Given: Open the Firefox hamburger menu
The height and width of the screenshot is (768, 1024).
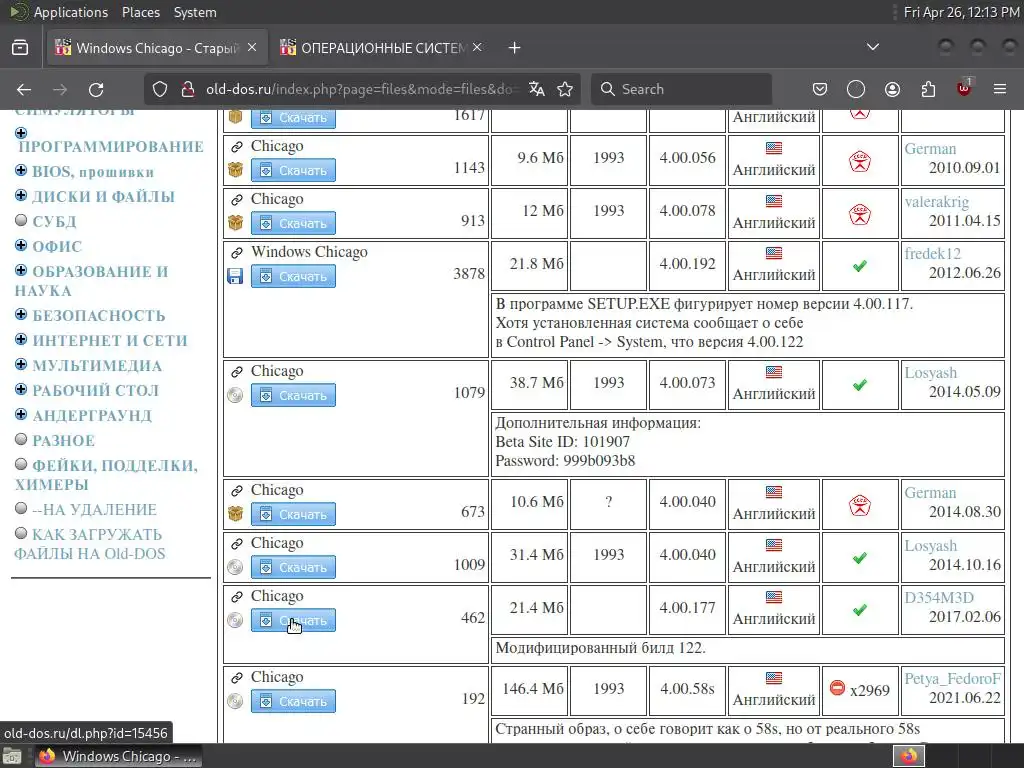Looking at the screenshot, I should click(x=1000, y=89).
